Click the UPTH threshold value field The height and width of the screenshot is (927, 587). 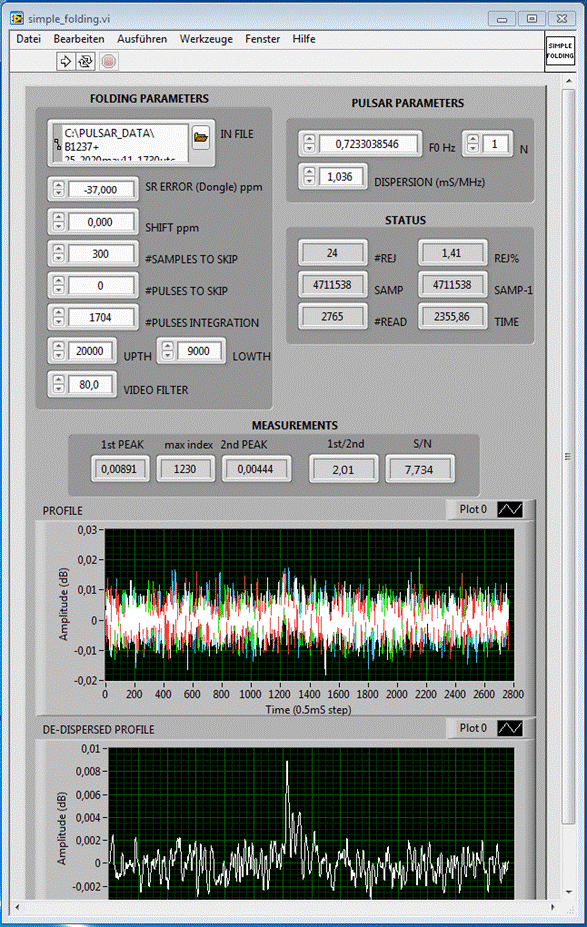click(x=90, y=351)
